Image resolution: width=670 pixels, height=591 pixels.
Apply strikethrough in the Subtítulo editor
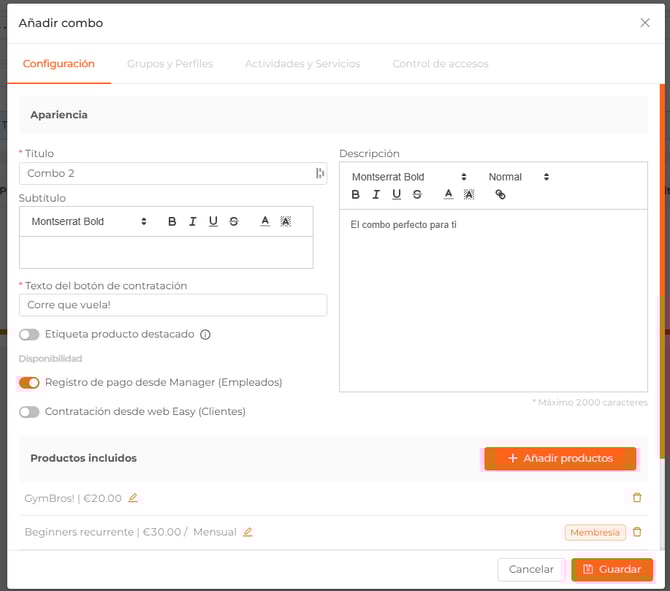[234, 222]
